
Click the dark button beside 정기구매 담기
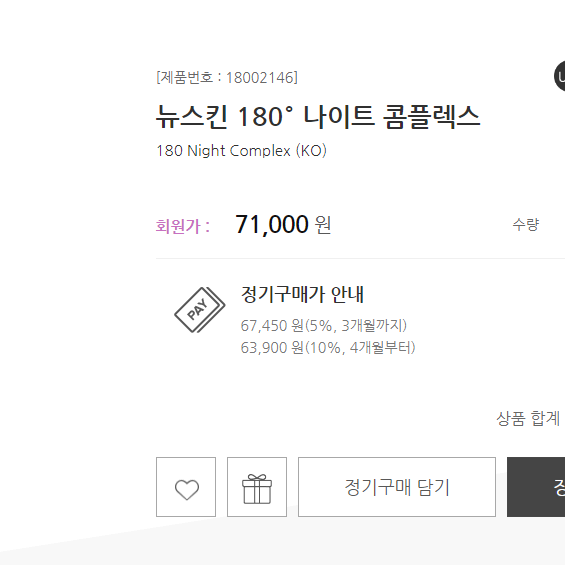coord(536,487)
